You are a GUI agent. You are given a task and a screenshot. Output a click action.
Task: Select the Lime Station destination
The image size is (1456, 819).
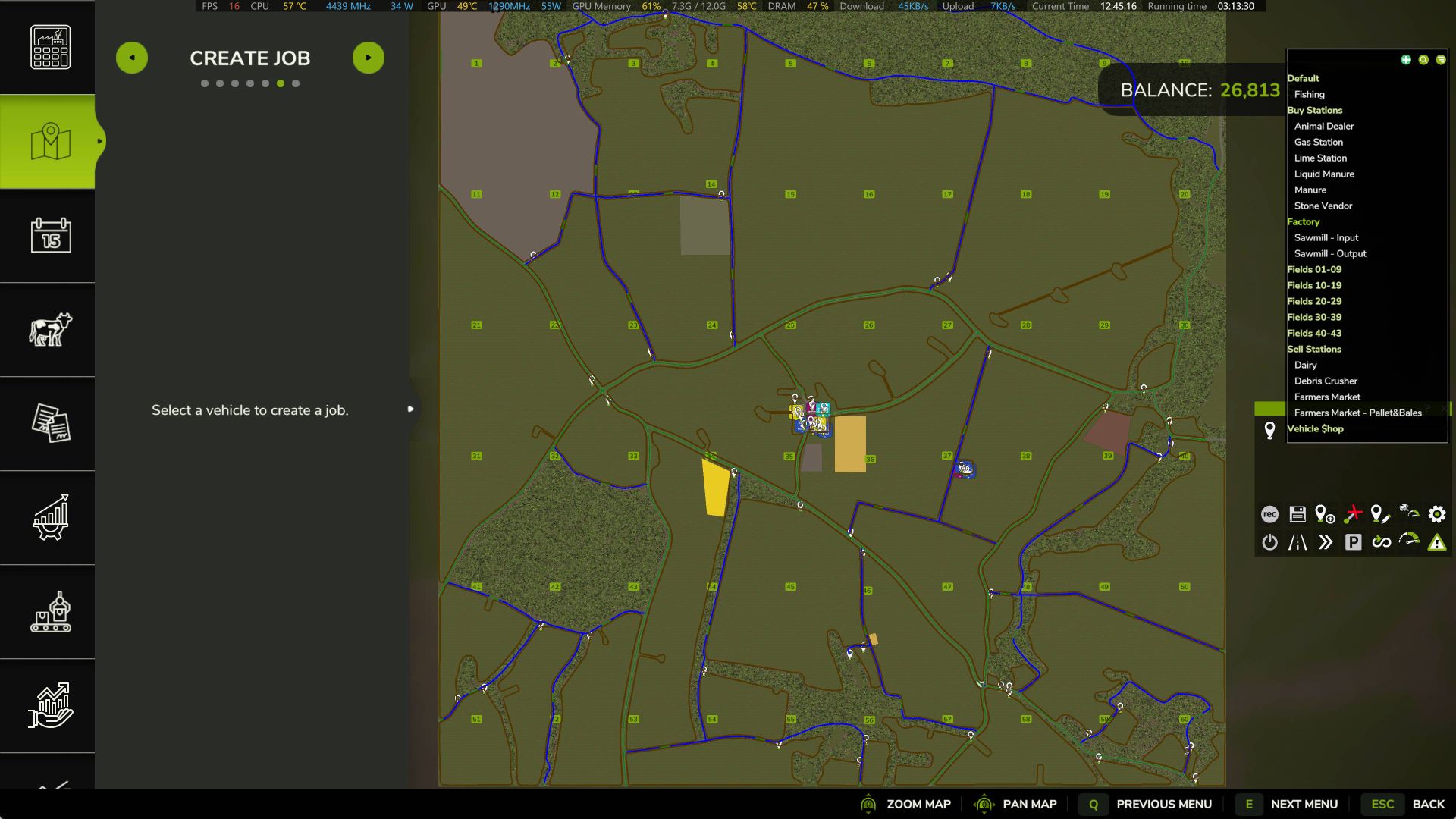click(x=1320, y=158)
